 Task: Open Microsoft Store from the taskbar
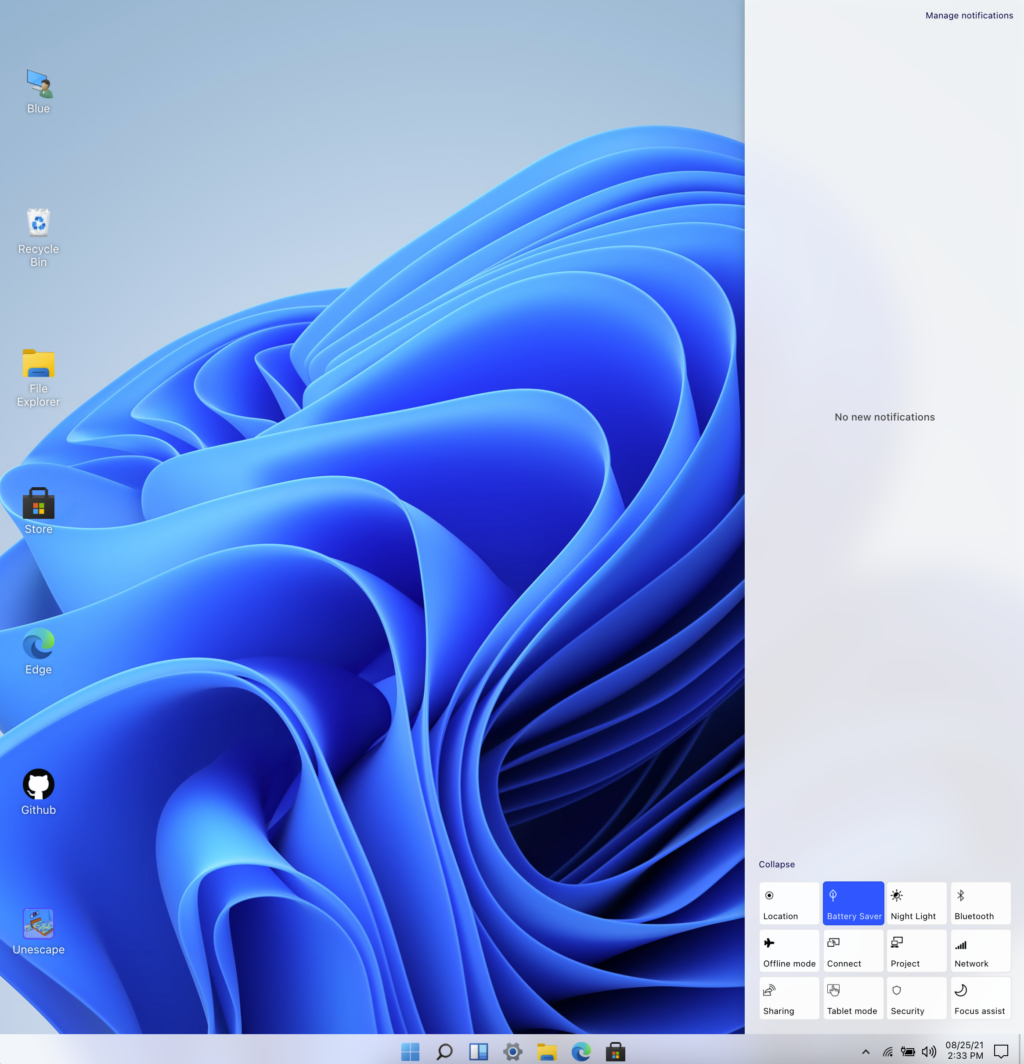[616, 1051]
